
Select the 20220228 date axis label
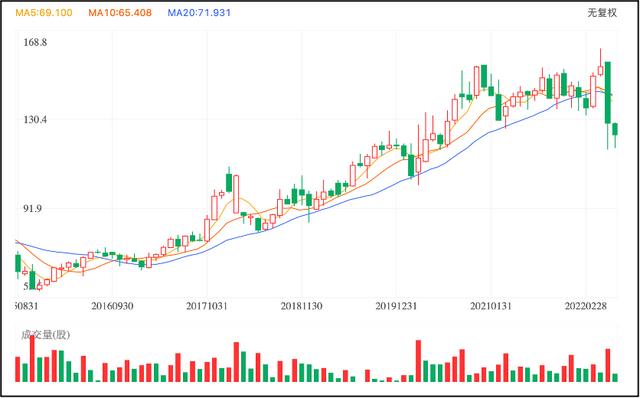click(x=585, y=306)
